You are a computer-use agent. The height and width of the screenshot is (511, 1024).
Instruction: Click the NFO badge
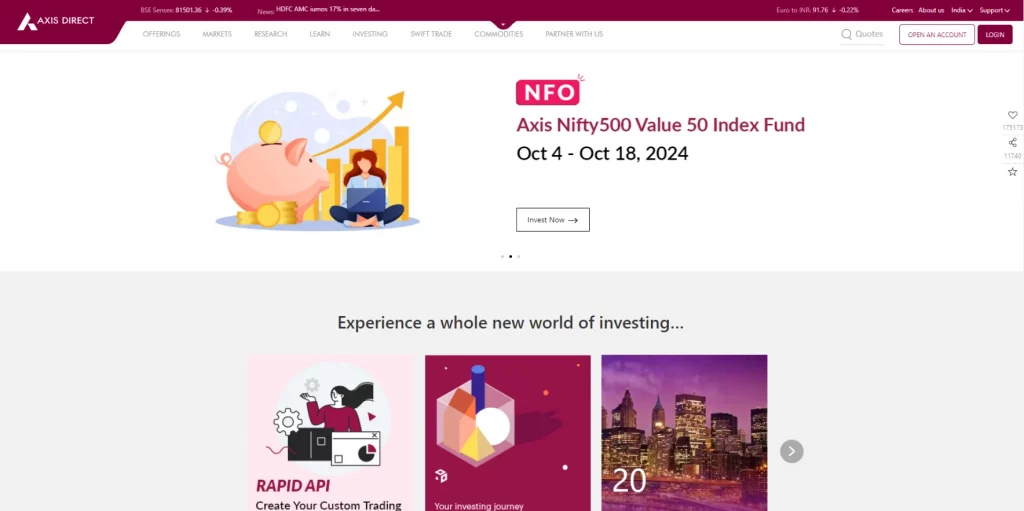[548, 92]
